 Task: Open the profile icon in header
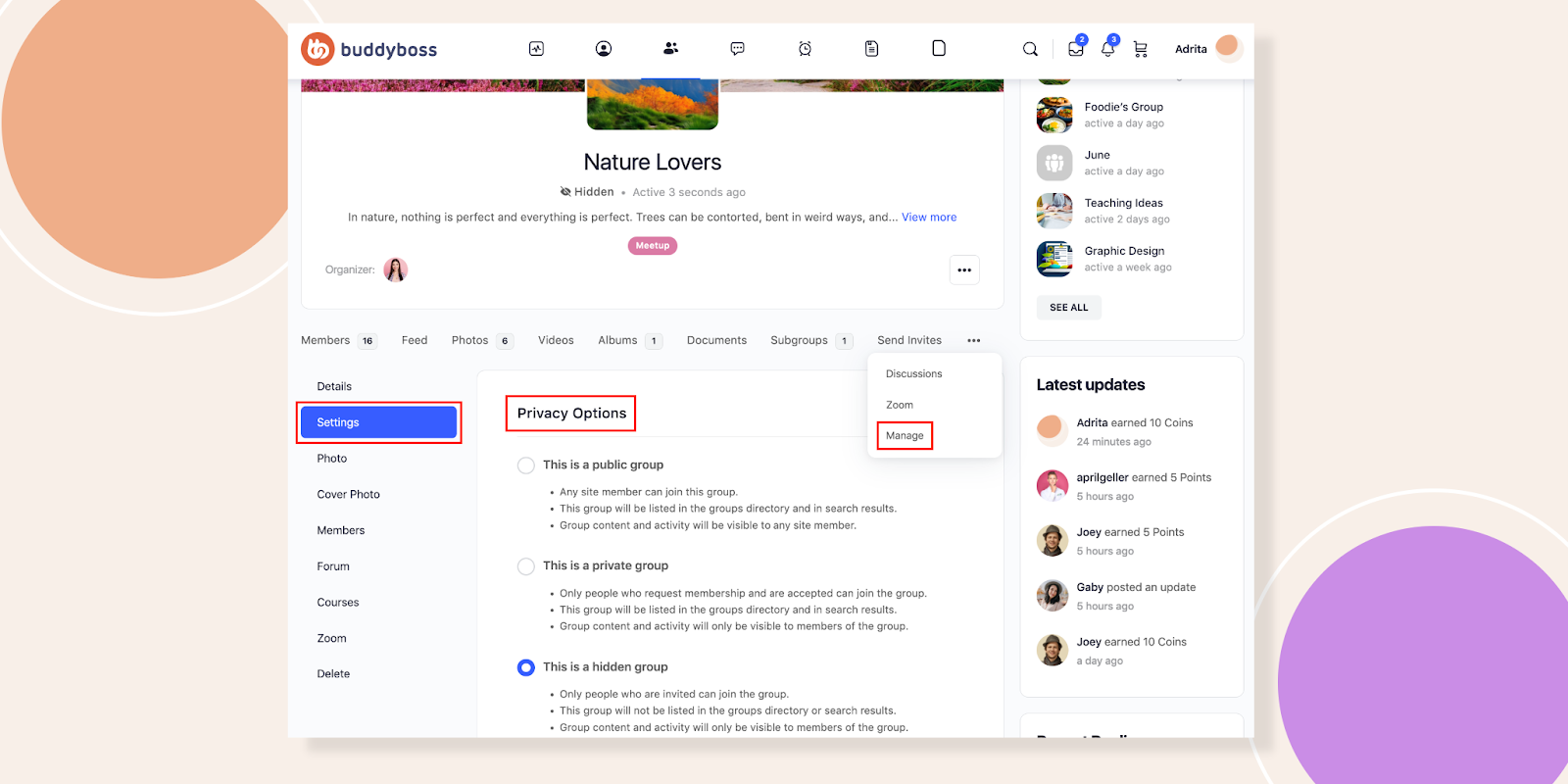click(604, 48)
